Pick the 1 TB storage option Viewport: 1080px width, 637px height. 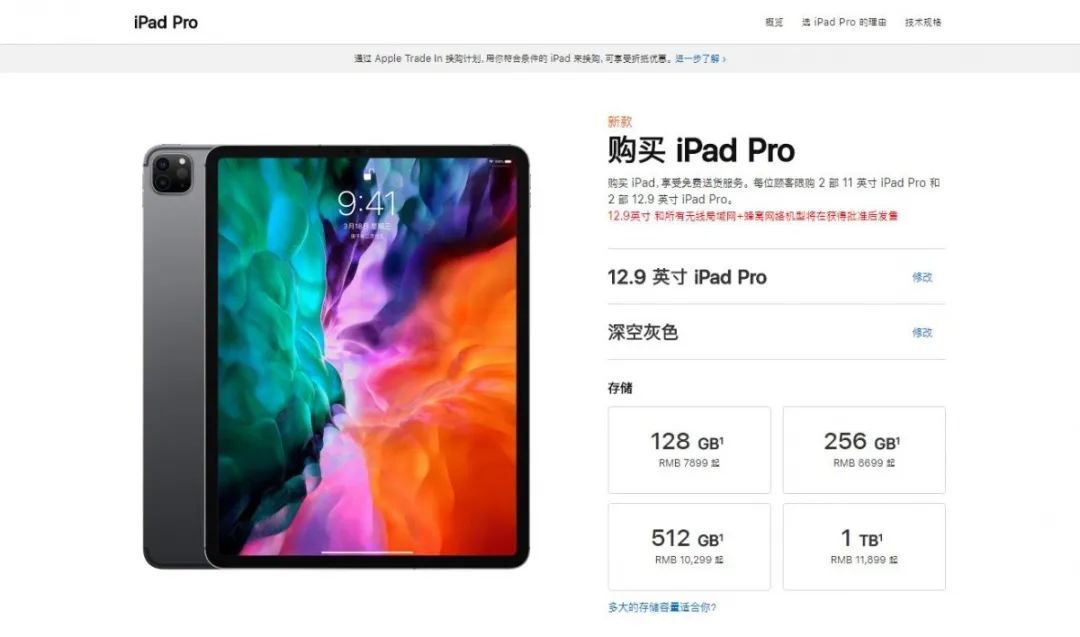point(864,547)
